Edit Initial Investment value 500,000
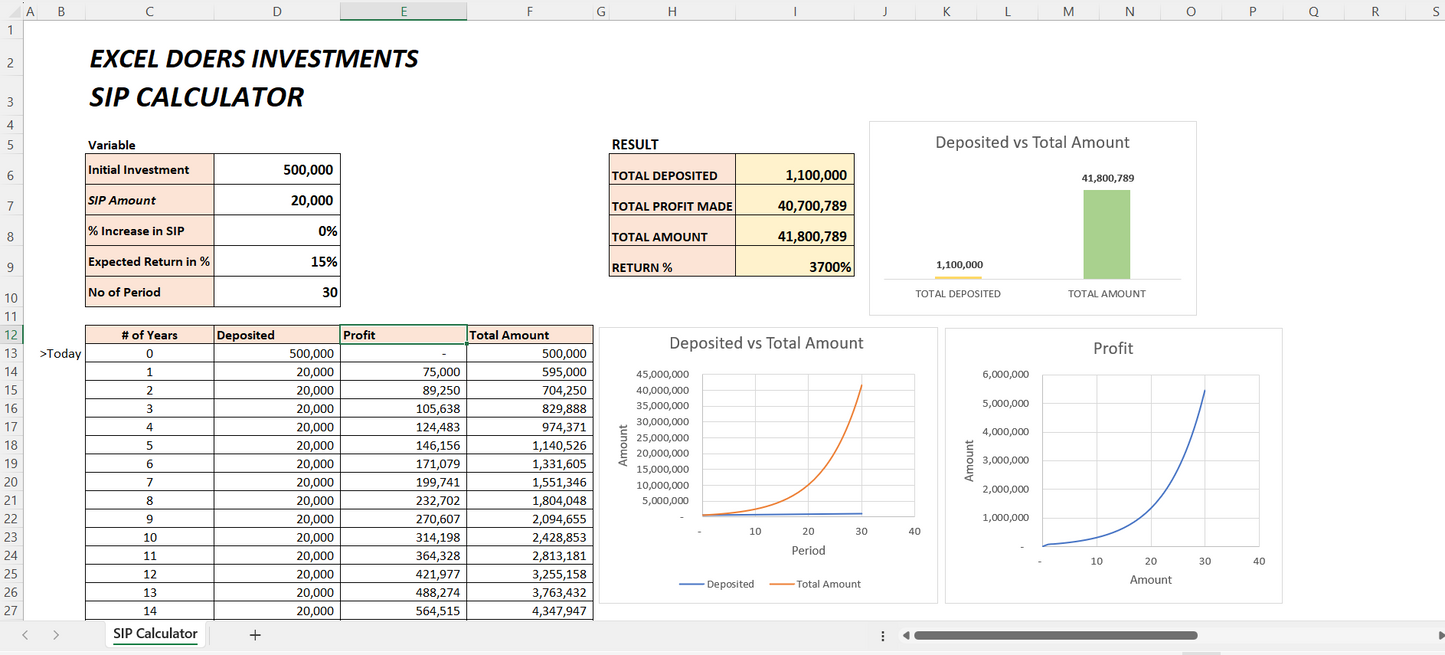The width and height of the screenshot is (1445, 655). pyautogui.click(x=277, y=169)
